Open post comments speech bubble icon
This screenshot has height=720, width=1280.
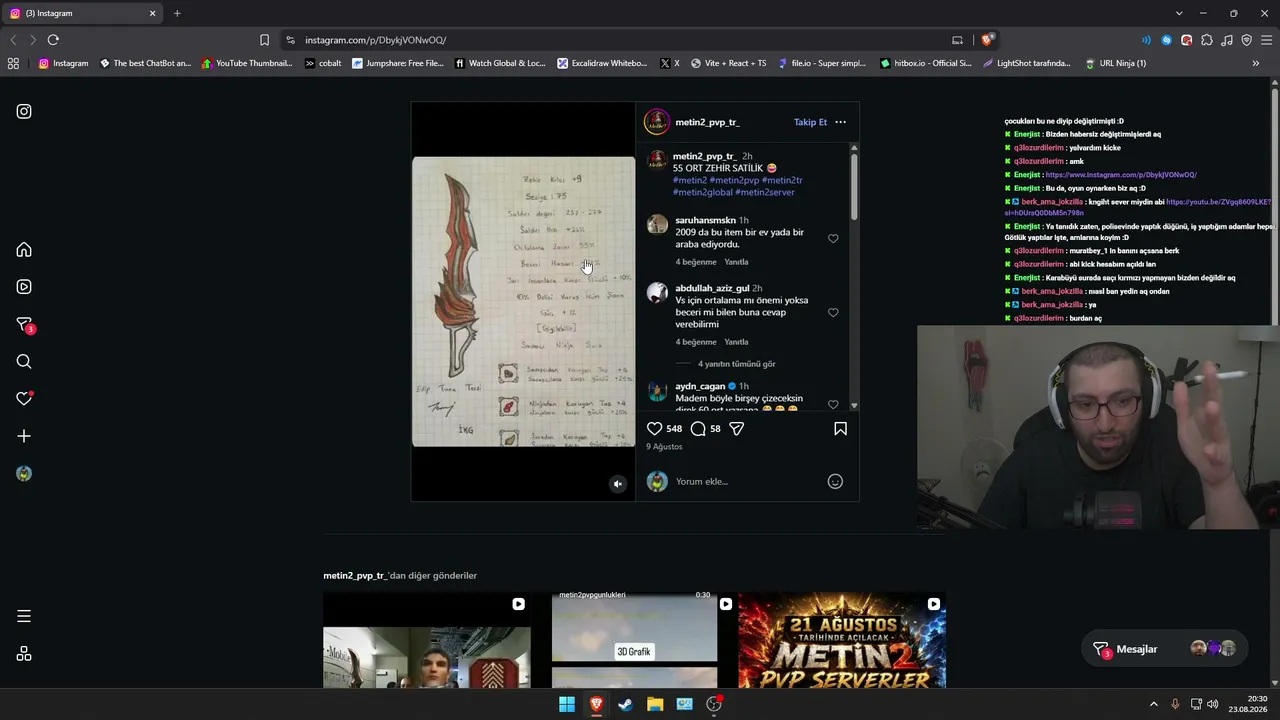coord(698,428)
